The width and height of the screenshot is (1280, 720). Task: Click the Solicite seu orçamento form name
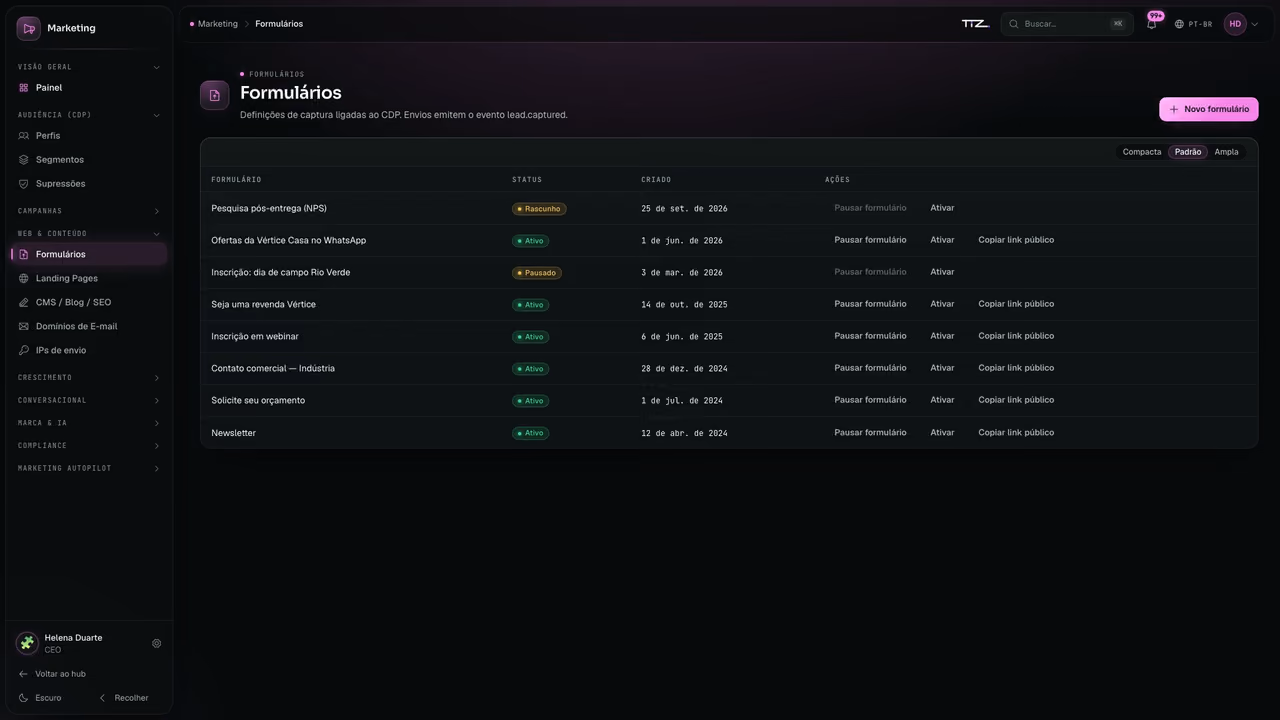(258, 400)
